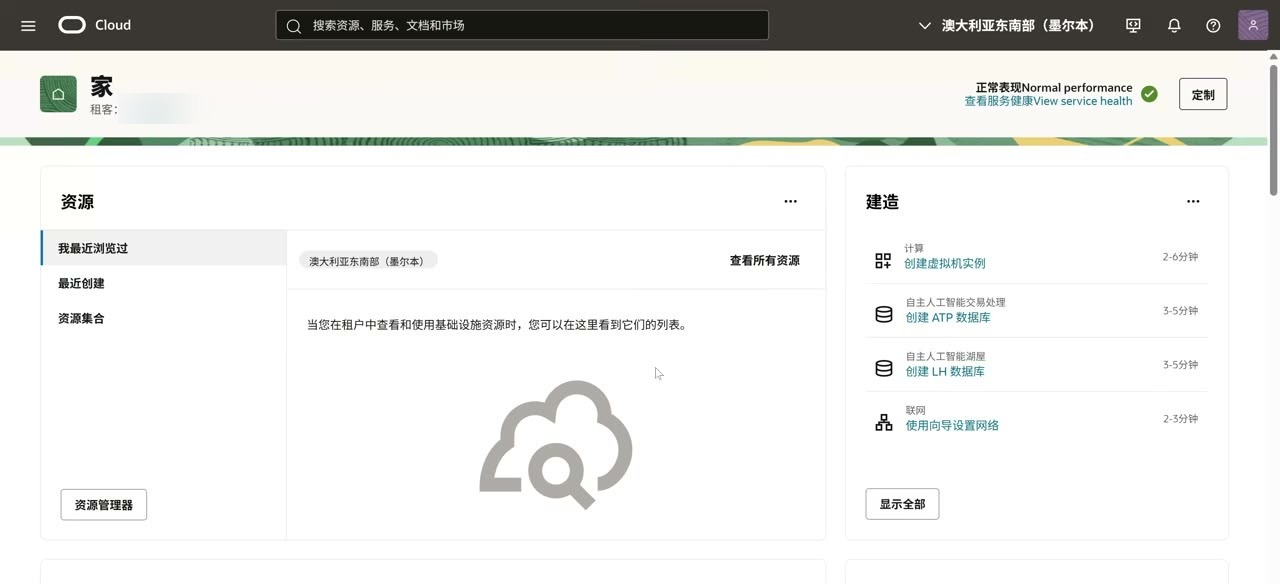Viewport: 1280px width, 584px height.
Task: Click the search magnifier icon
Action: tap(294, 26)
